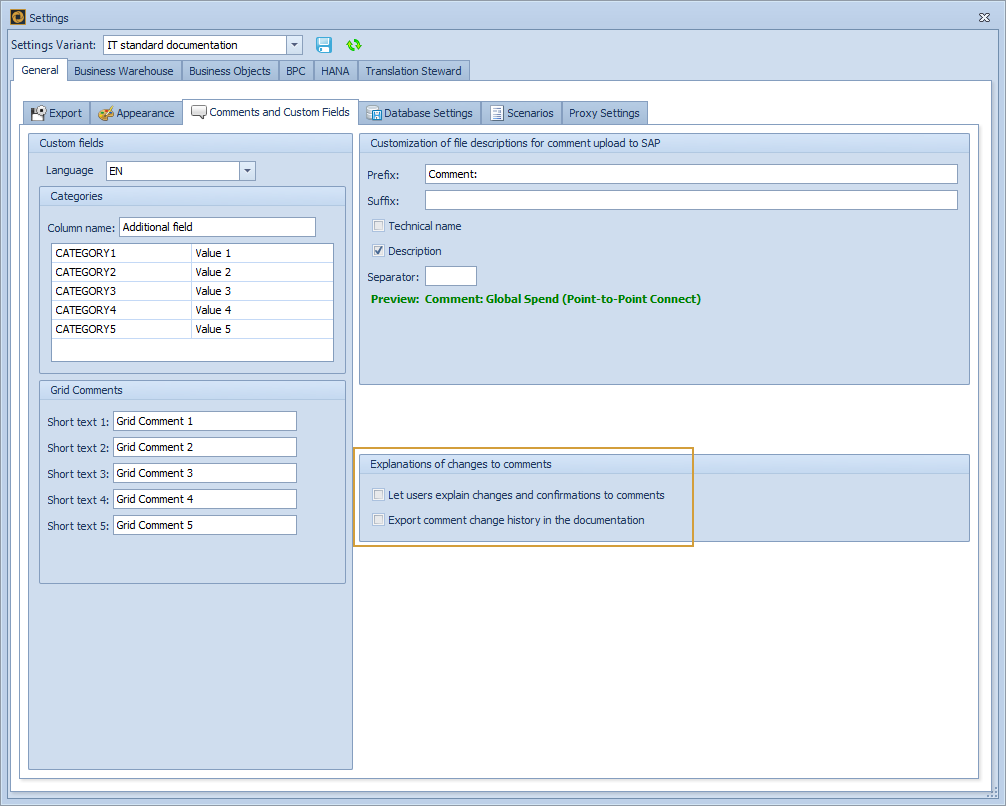1006x806 pixels.
Task: Expand the Language dropdown
Action: point(247,171)
